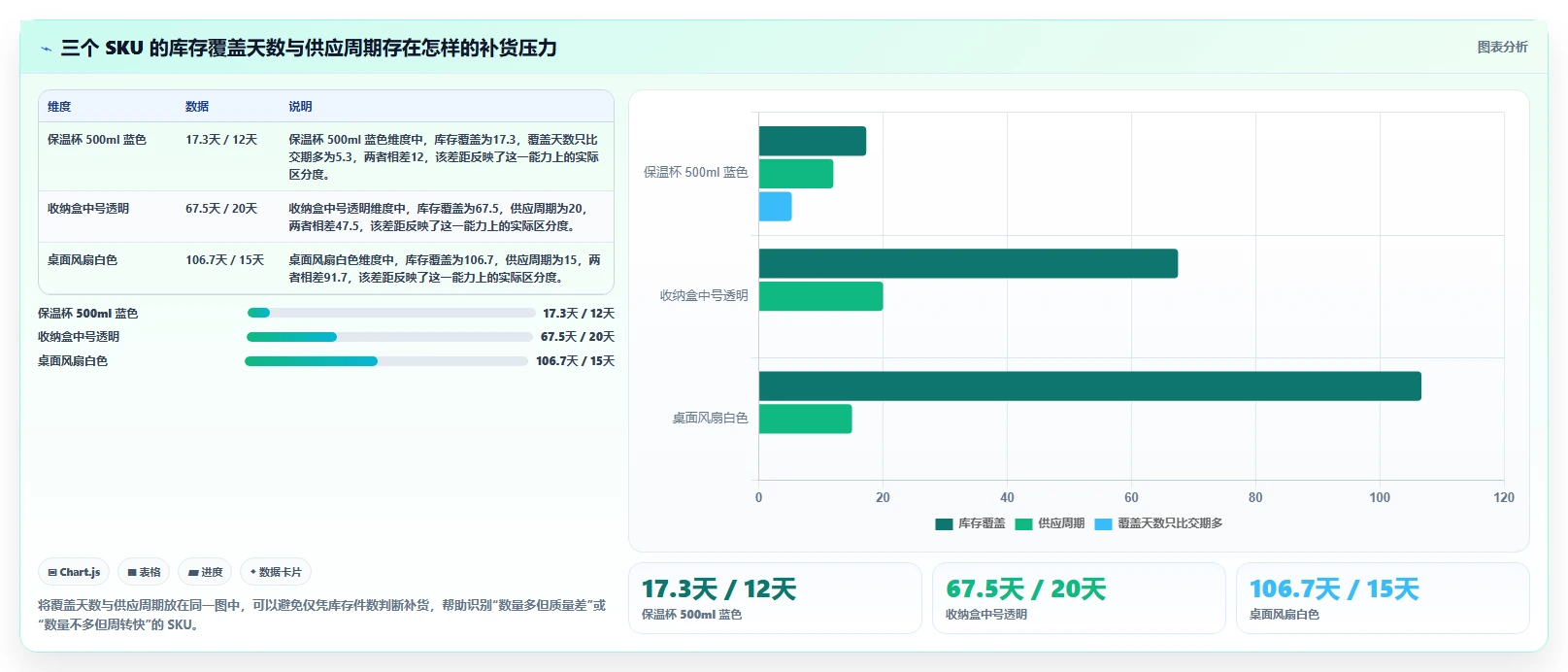
Task: Click the longest bar for 桌面风扇白色
Action: [x=1090, y=386]
